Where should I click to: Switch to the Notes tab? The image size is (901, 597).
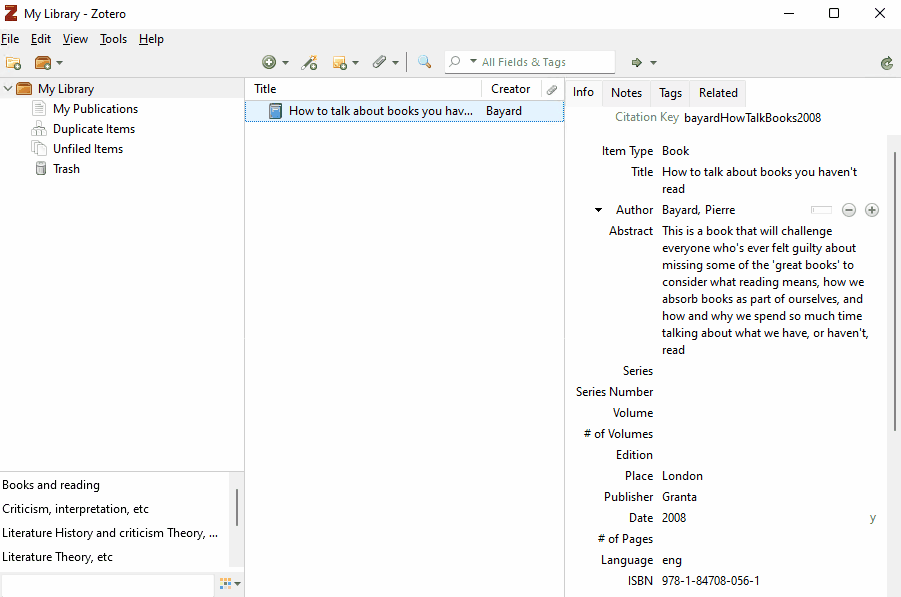pos(626,93)
